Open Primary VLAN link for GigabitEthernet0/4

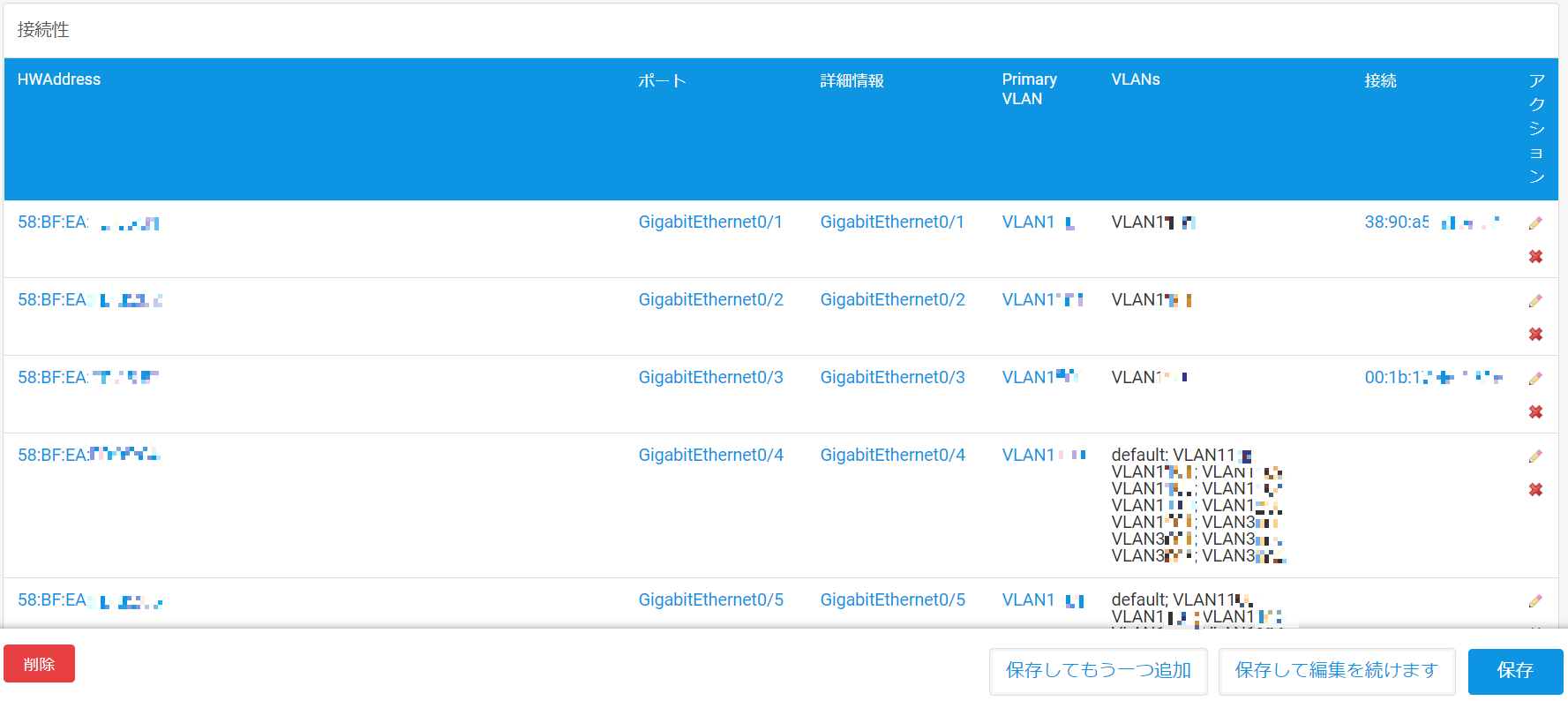click(1044, 456)
